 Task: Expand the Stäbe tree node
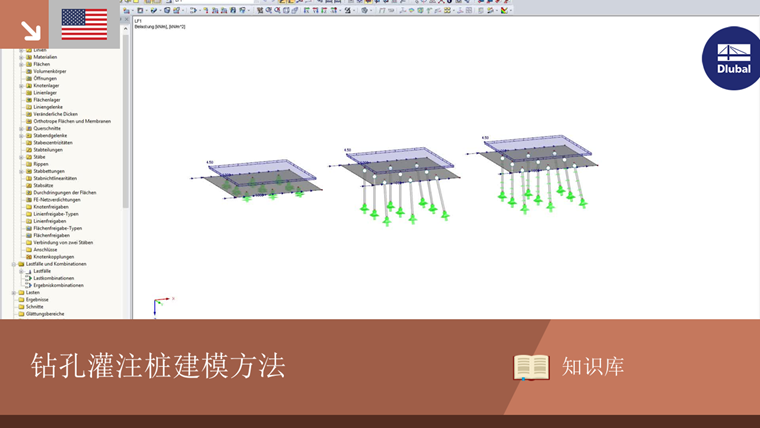point(21,157)
